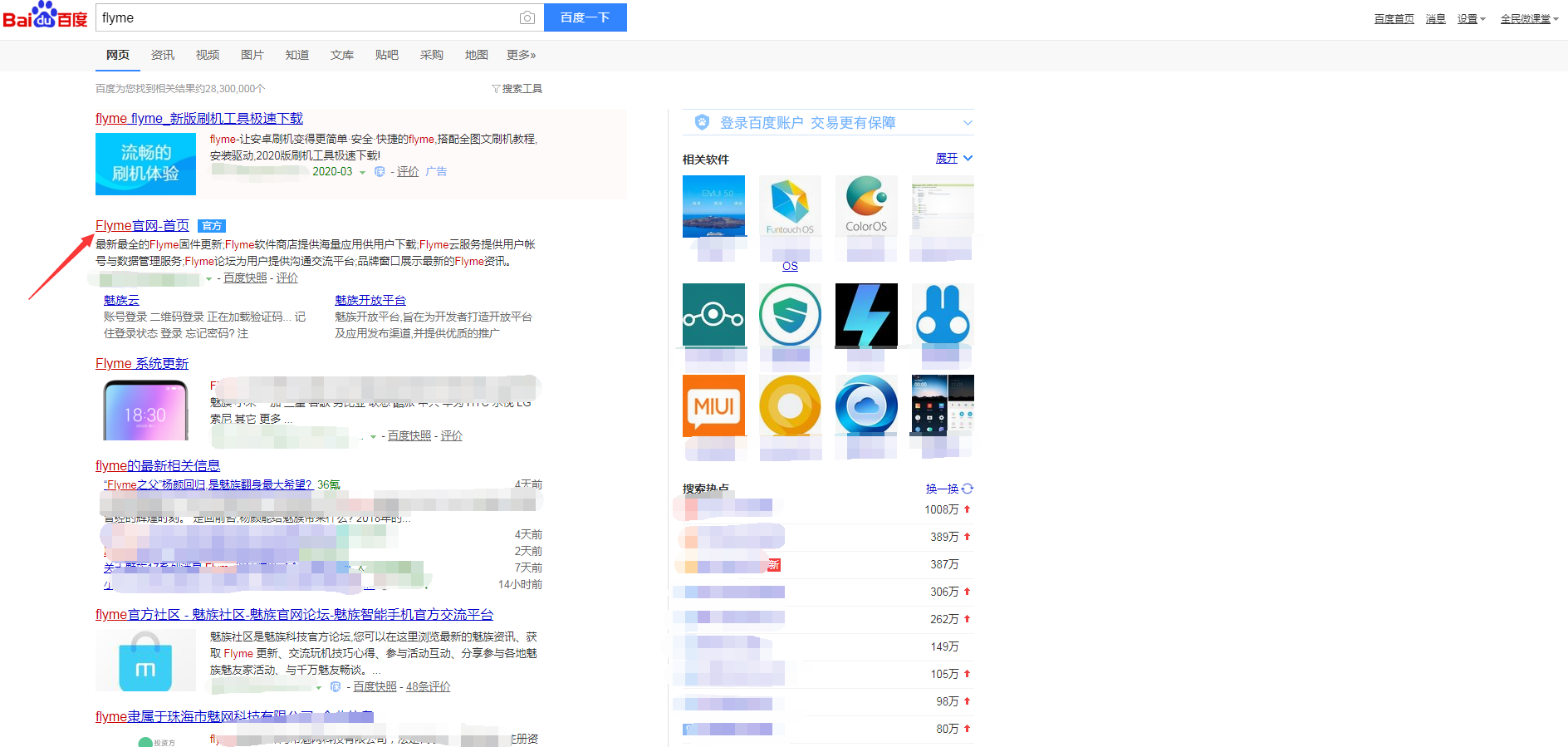Click the 官方 badge next to Flyme官网
Image resolution: width=1568 pixels, height=747 pixels.
pos(212,226)
